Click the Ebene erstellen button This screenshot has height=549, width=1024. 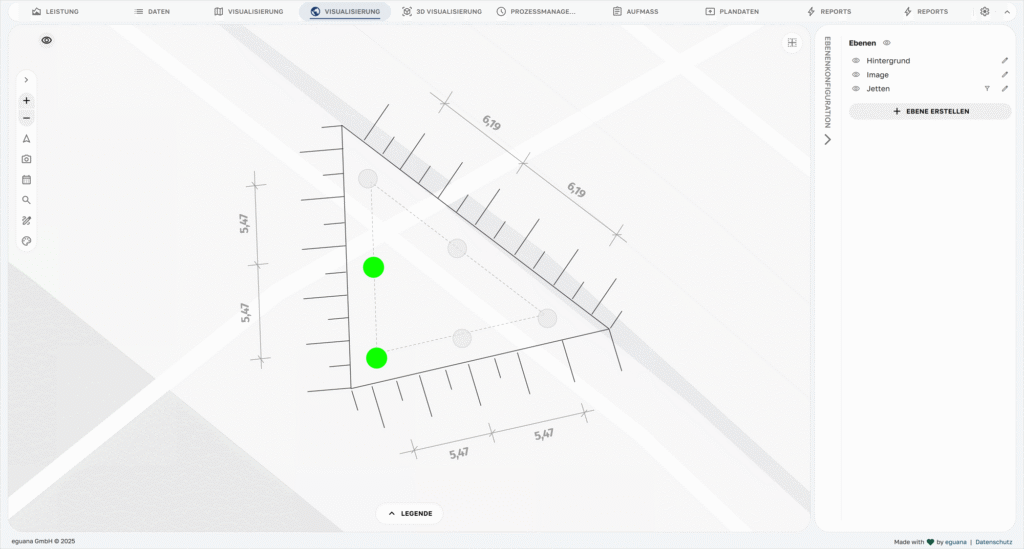[x=930, y=111]
